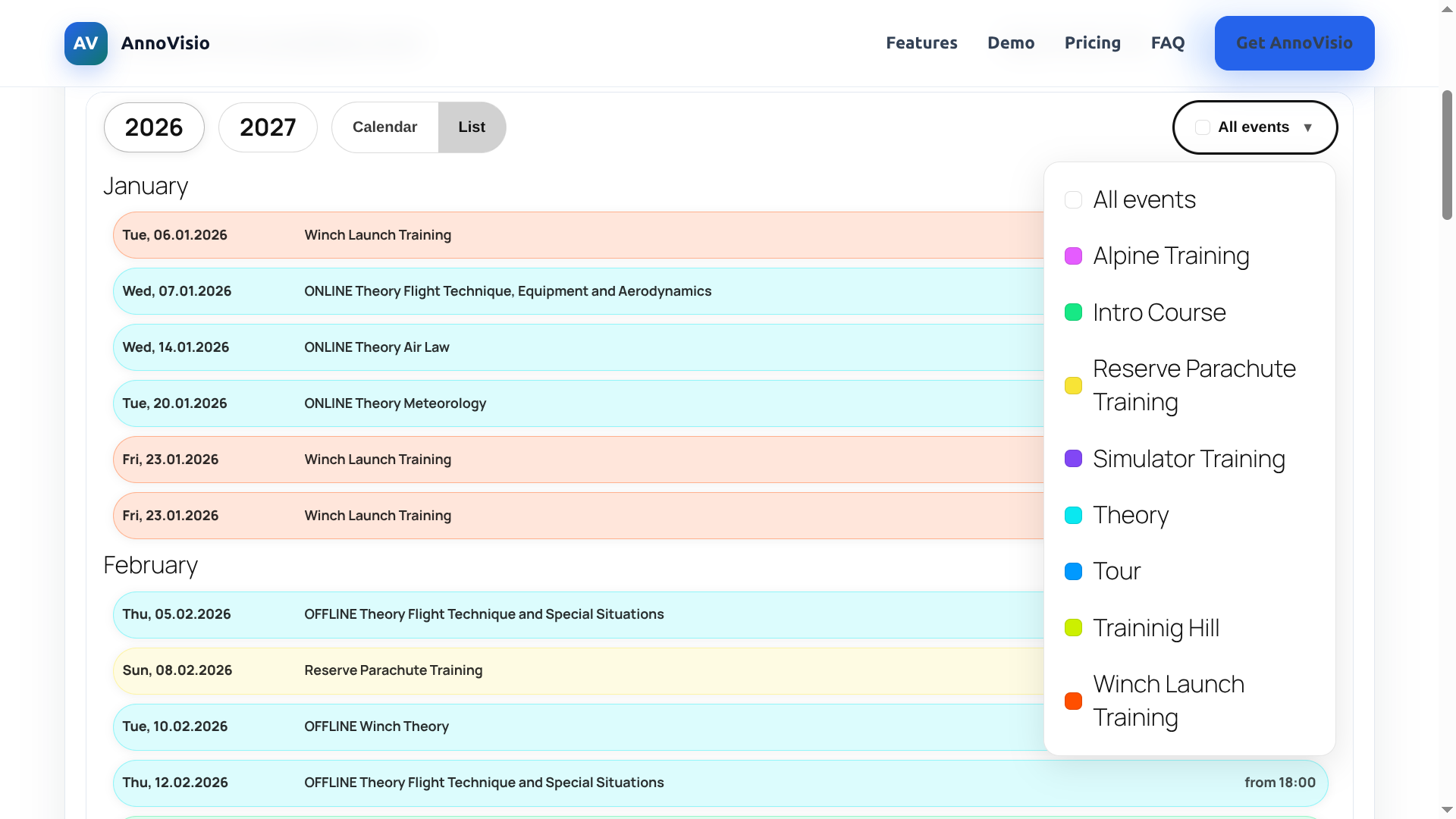Open the OFFLINE Winch Theory event
Image resolution: width=1456 pixels, height=819 pixels.
(x=579, y=726)
